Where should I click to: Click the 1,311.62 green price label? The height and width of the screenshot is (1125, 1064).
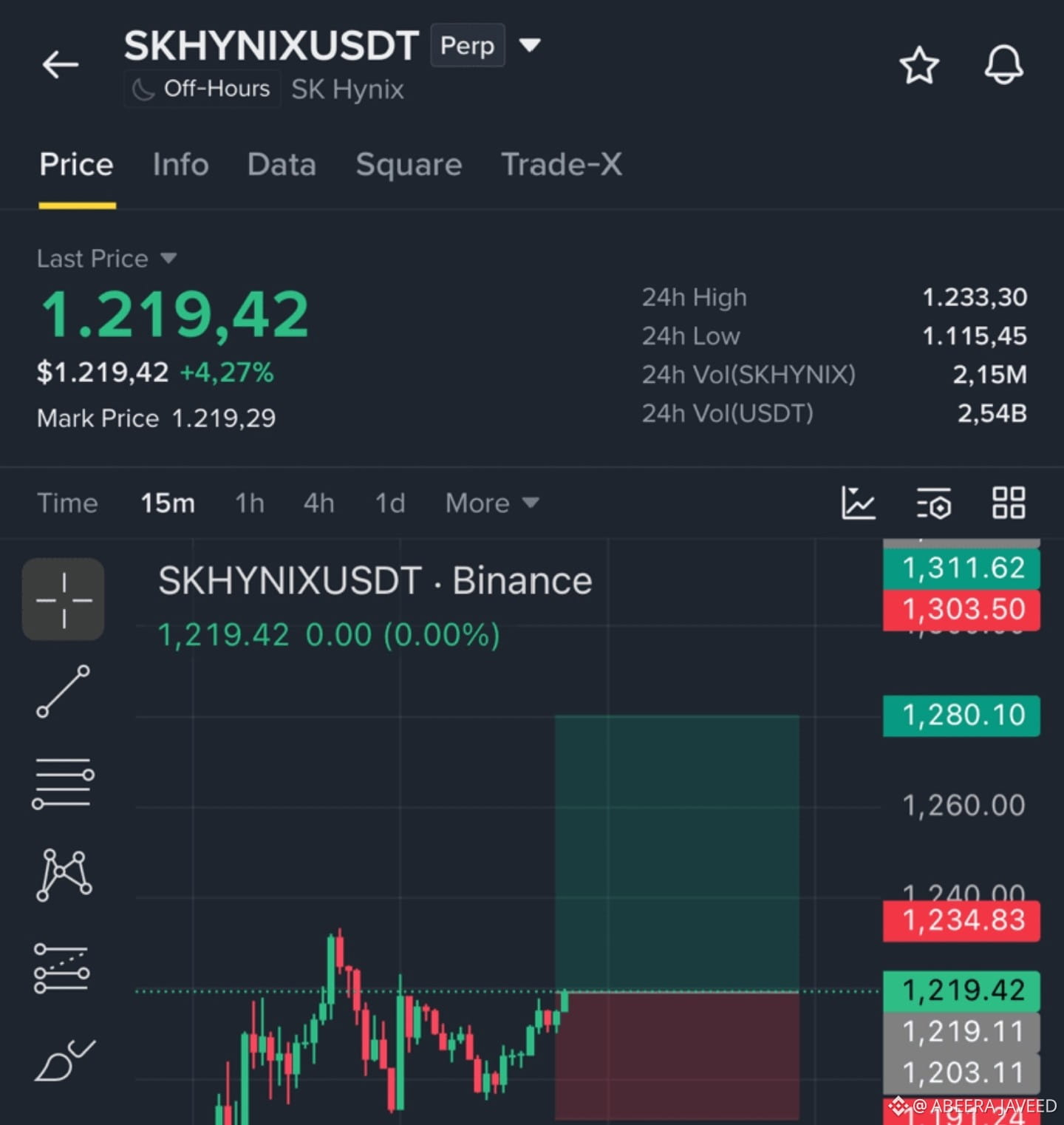click(x=961, y=568)
